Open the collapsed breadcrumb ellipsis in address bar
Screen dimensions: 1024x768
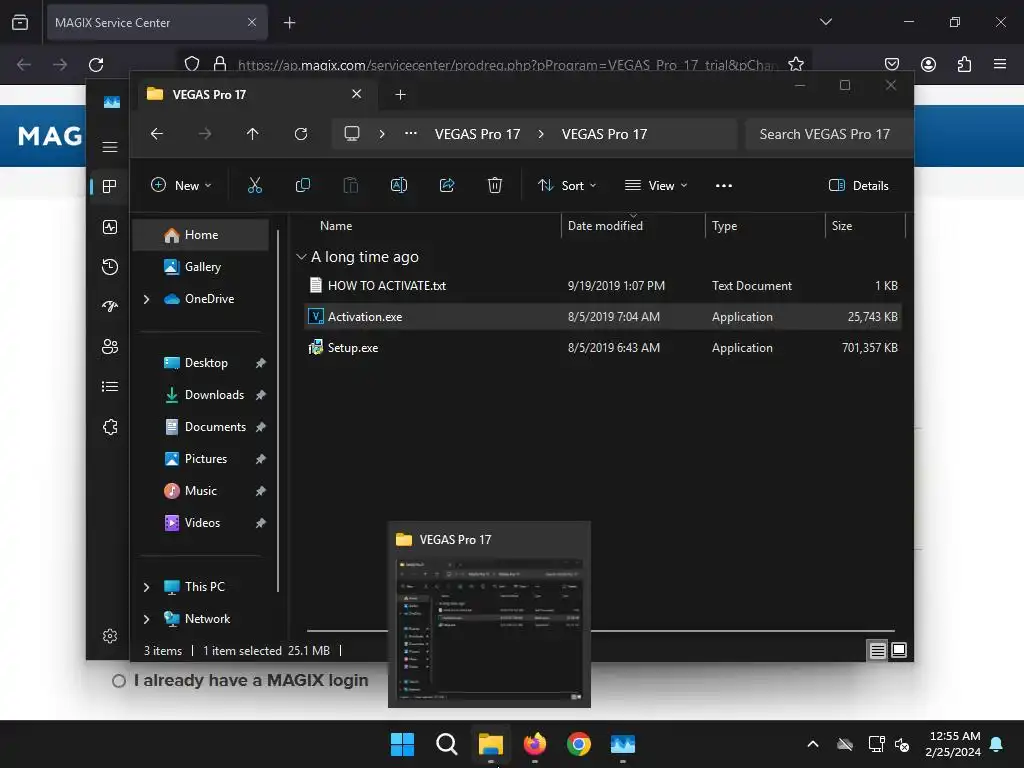tap(411, 133)
